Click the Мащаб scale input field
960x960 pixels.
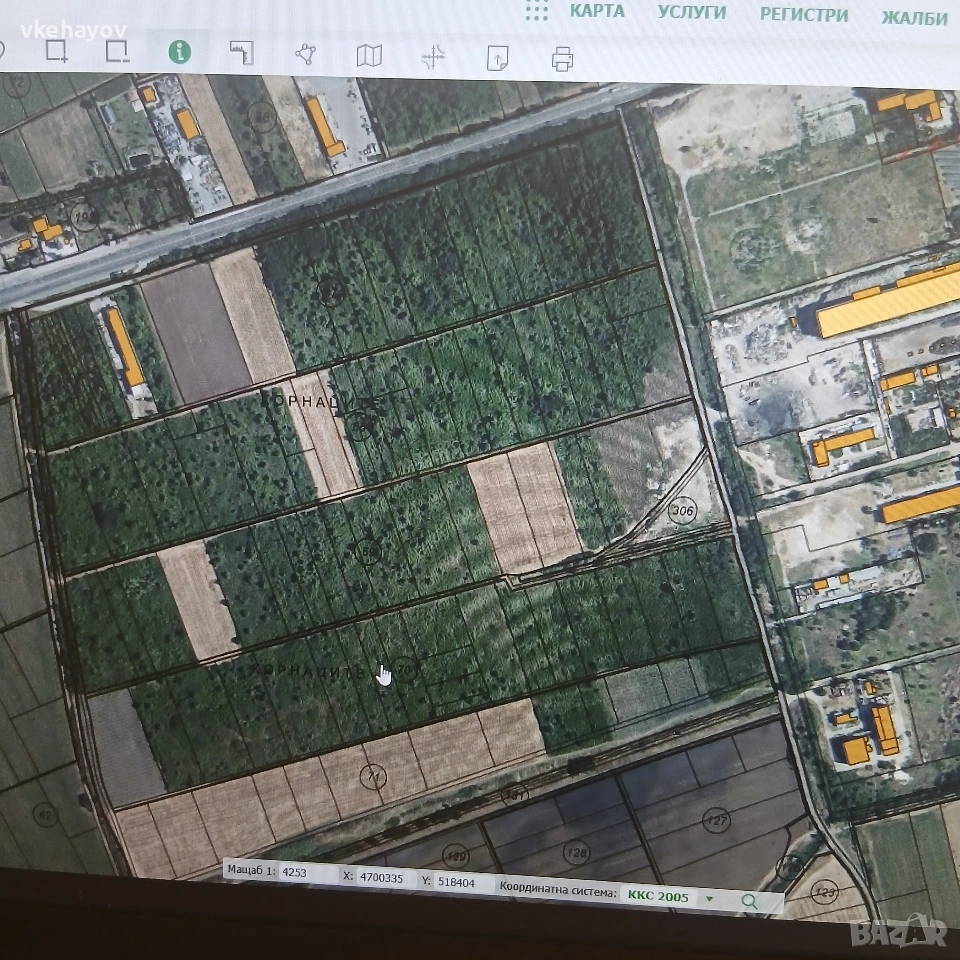[305, 871]
